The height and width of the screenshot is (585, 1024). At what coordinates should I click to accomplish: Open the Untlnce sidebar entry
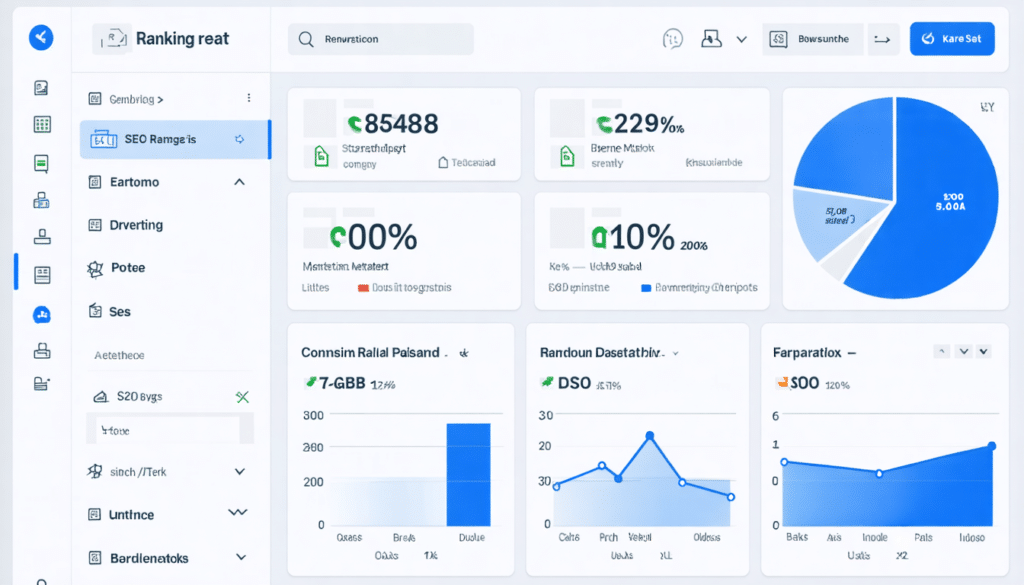(x=131, y=514)
